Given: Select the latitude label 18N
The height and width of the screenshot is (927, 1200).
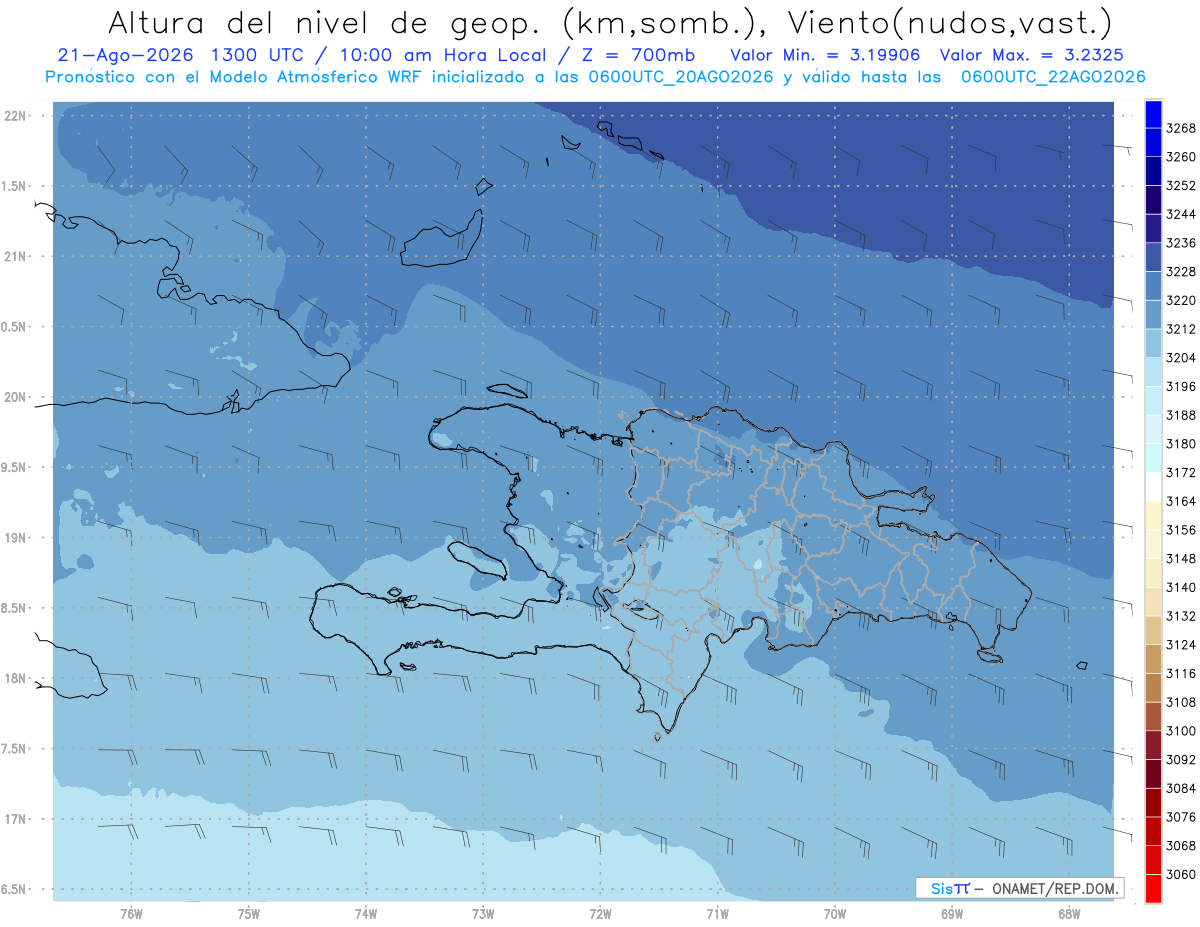Looking at the screenshot, I should click(x=16, y=679).
